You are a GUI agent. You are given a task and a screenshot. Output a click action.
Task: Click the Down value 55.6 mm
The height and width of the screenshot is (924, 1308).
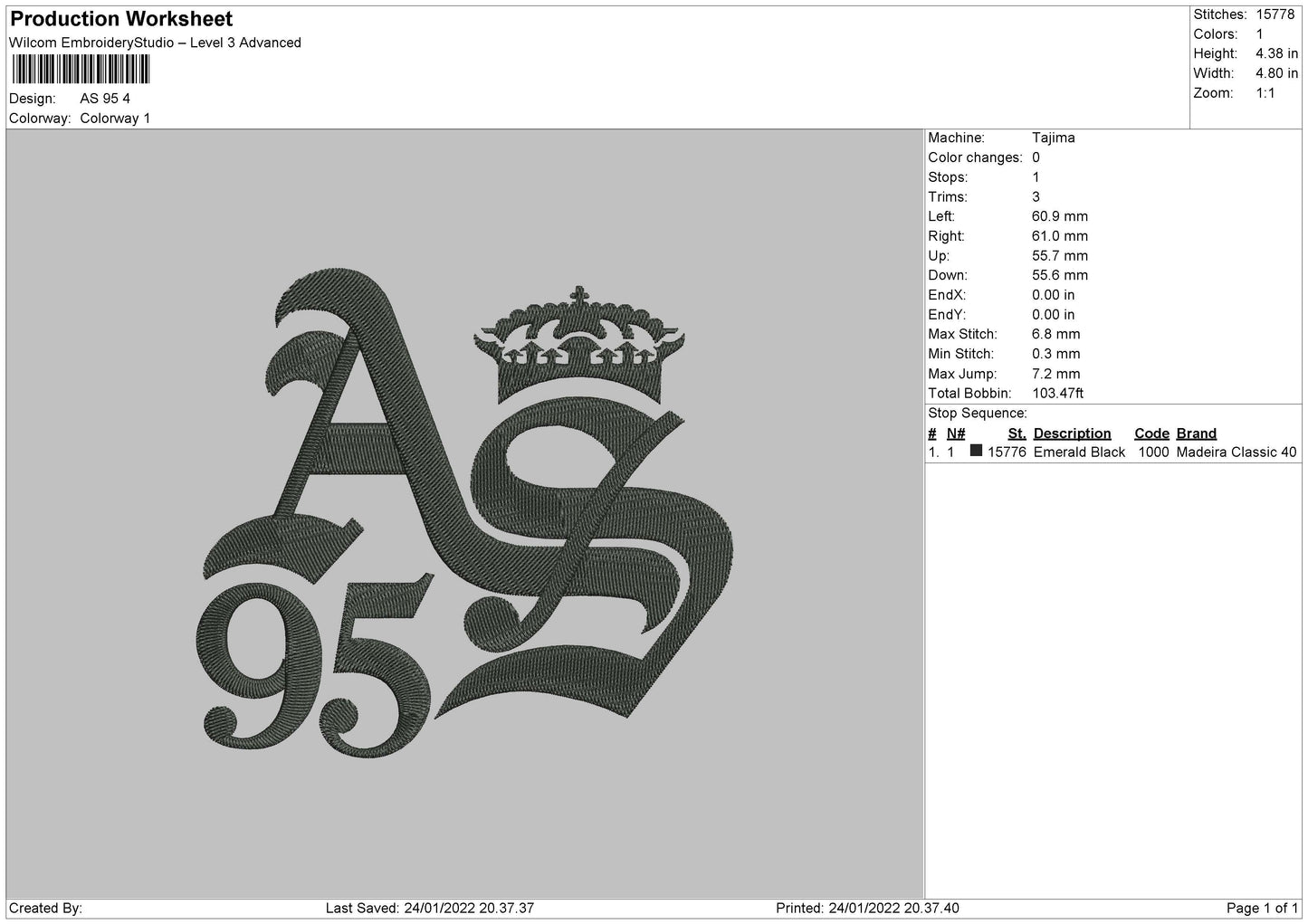(x=1060, y=275)
